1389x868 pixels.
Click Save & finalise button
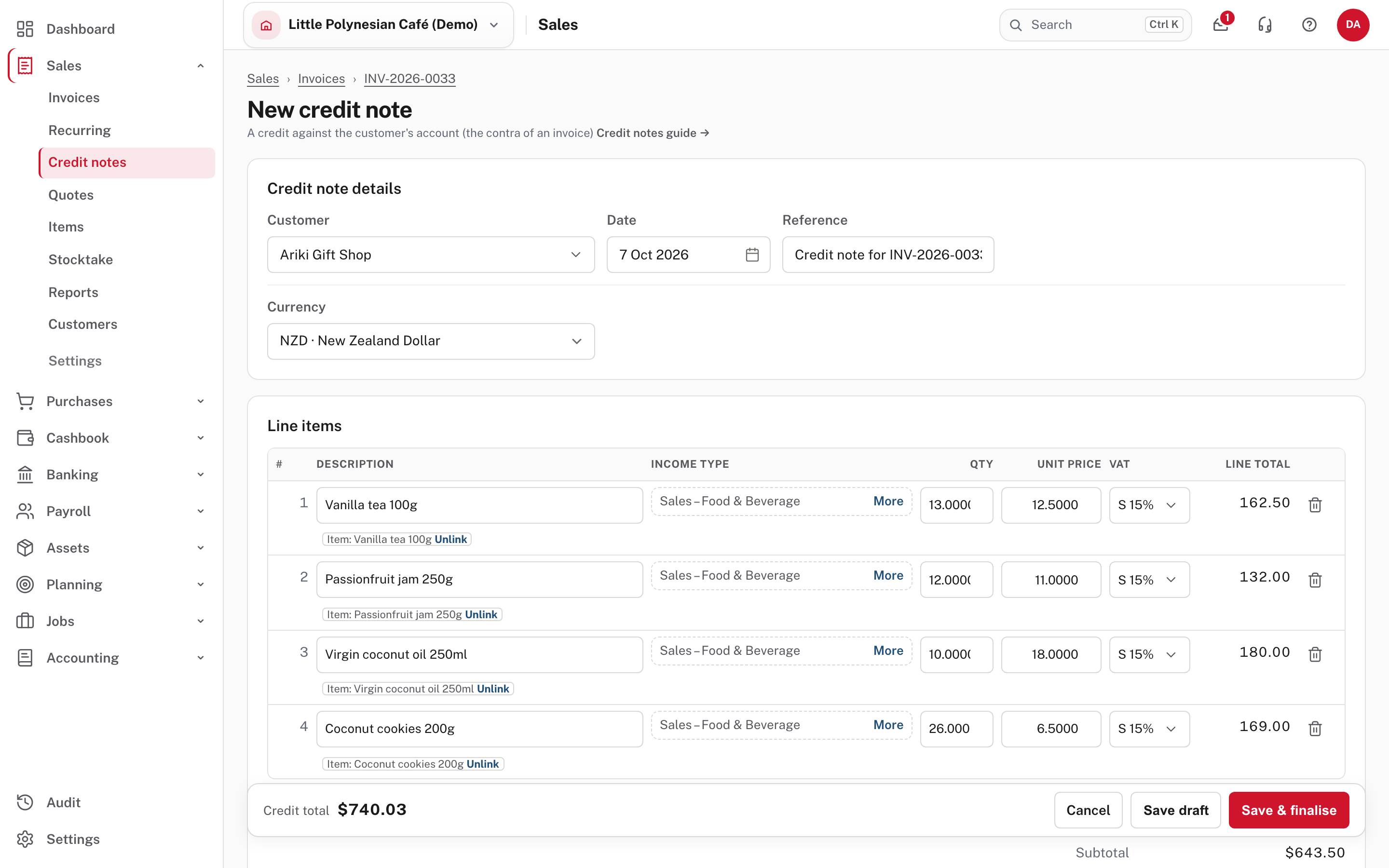1289,810
